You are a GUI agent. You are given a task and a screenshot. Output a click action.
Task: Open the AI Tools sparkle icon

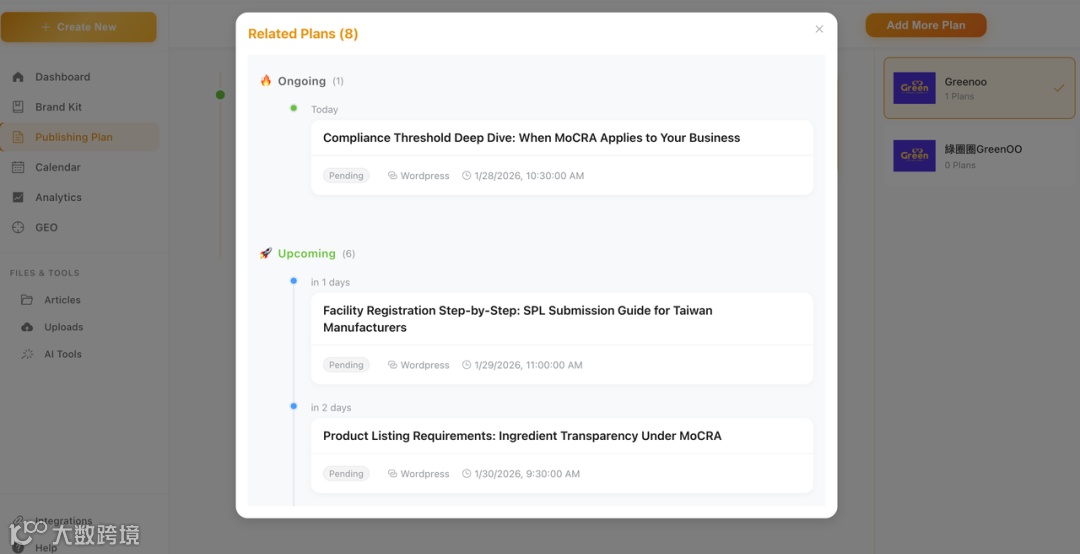click(x=27, y=354)
